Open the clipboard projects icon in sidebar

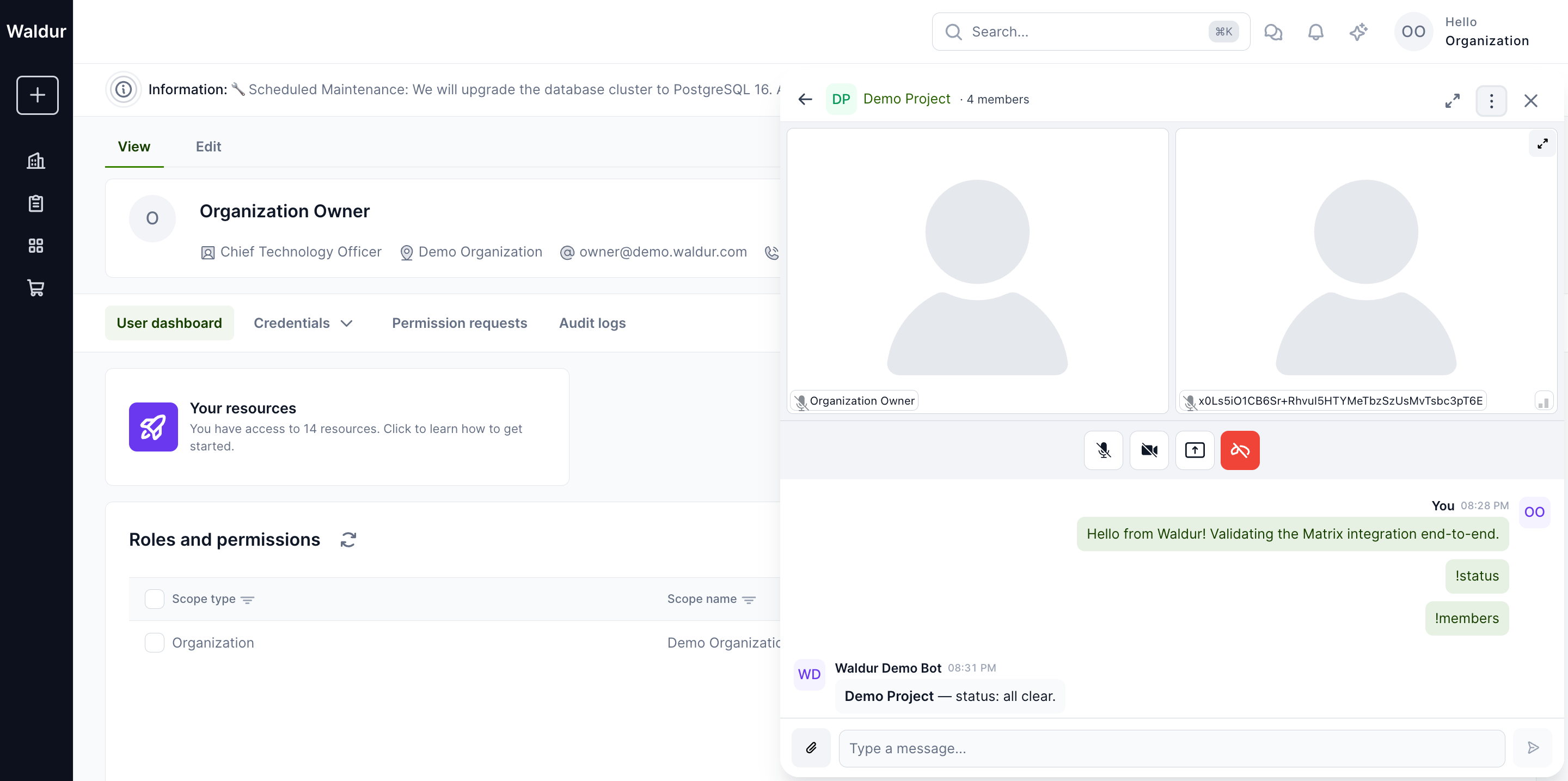point(36,203)
